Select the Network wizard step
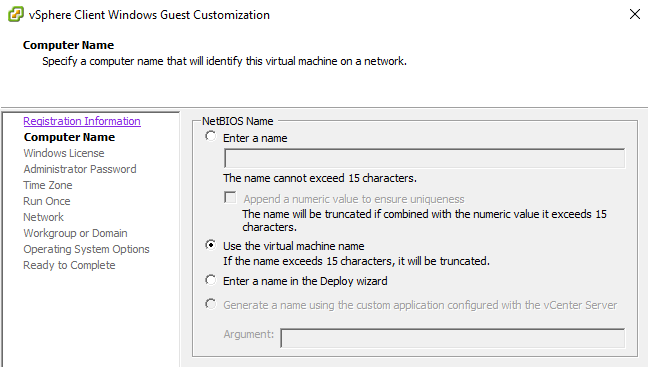Screen dimensions: 648x367 (x=43, y=217)
